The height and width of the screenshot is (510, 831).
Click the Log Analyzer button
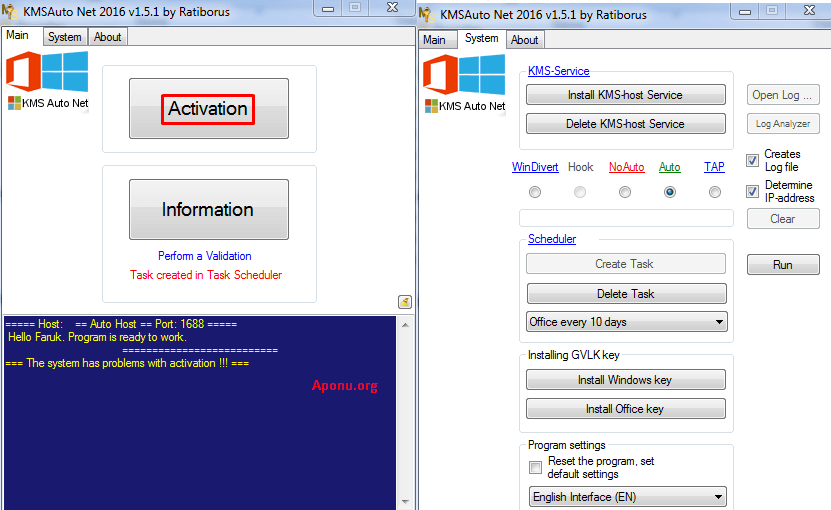click(x=783, y=124)
